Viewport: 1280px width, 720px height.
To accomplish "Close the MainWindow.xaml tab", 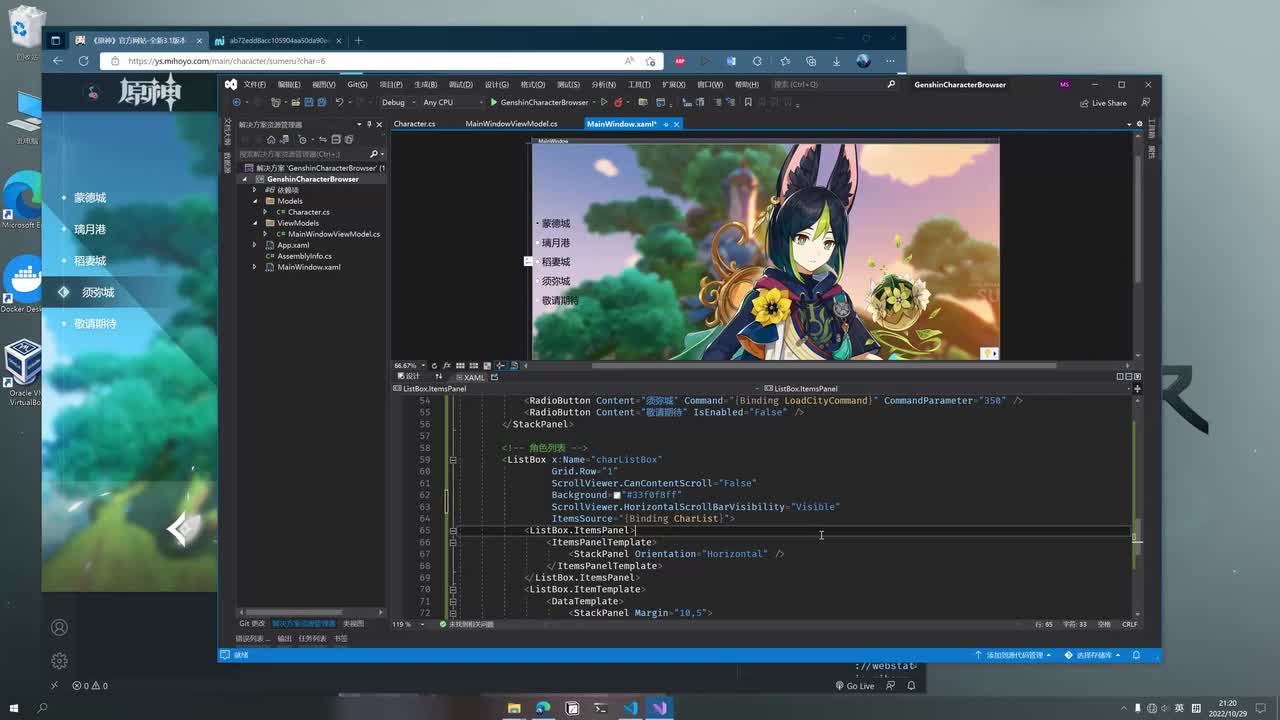I will pyautogui.click(x=677, y=124).
